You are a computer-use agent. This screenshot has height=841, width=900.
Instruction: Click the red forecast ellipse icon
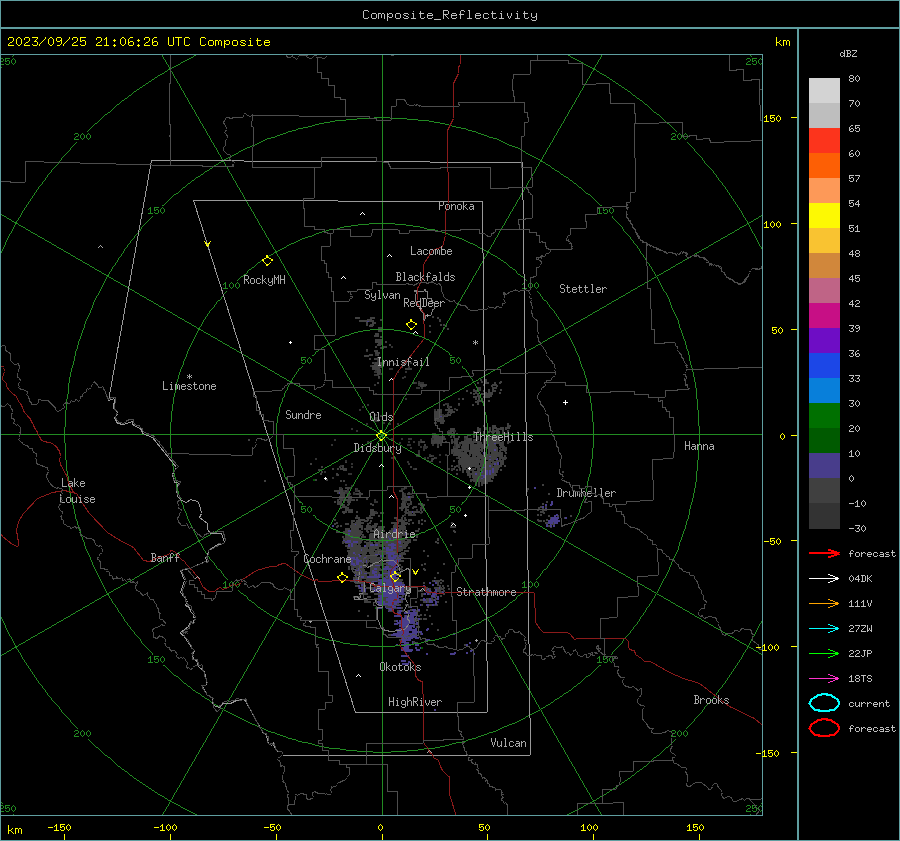[824, 728]
